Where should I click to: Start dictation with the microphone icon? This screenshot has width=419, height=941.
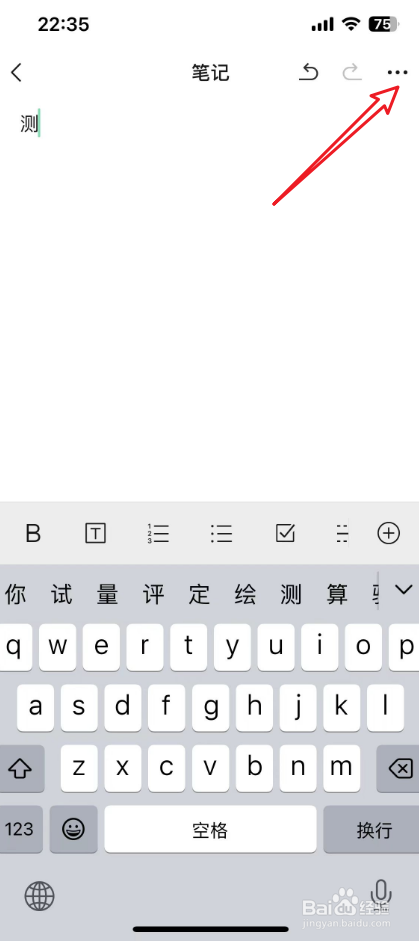[381, 894]
